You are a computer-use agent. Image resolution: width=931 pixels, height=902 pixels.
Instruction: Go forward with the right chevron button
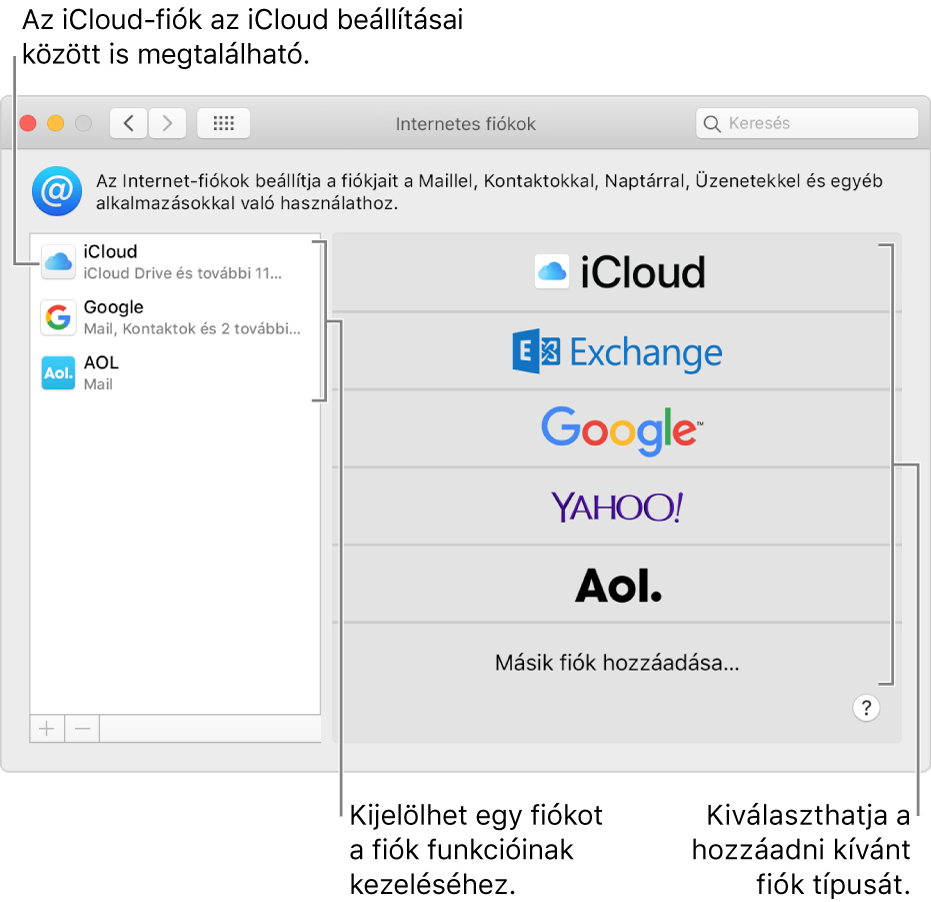(167, 123)
